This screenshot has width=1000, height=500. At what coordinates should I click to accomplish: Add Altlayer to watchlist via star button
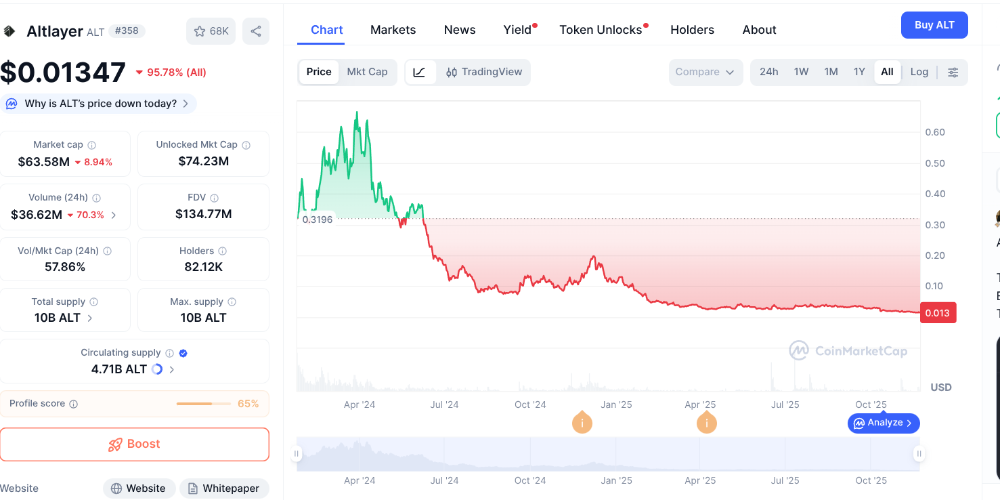[x=210, y=31]
